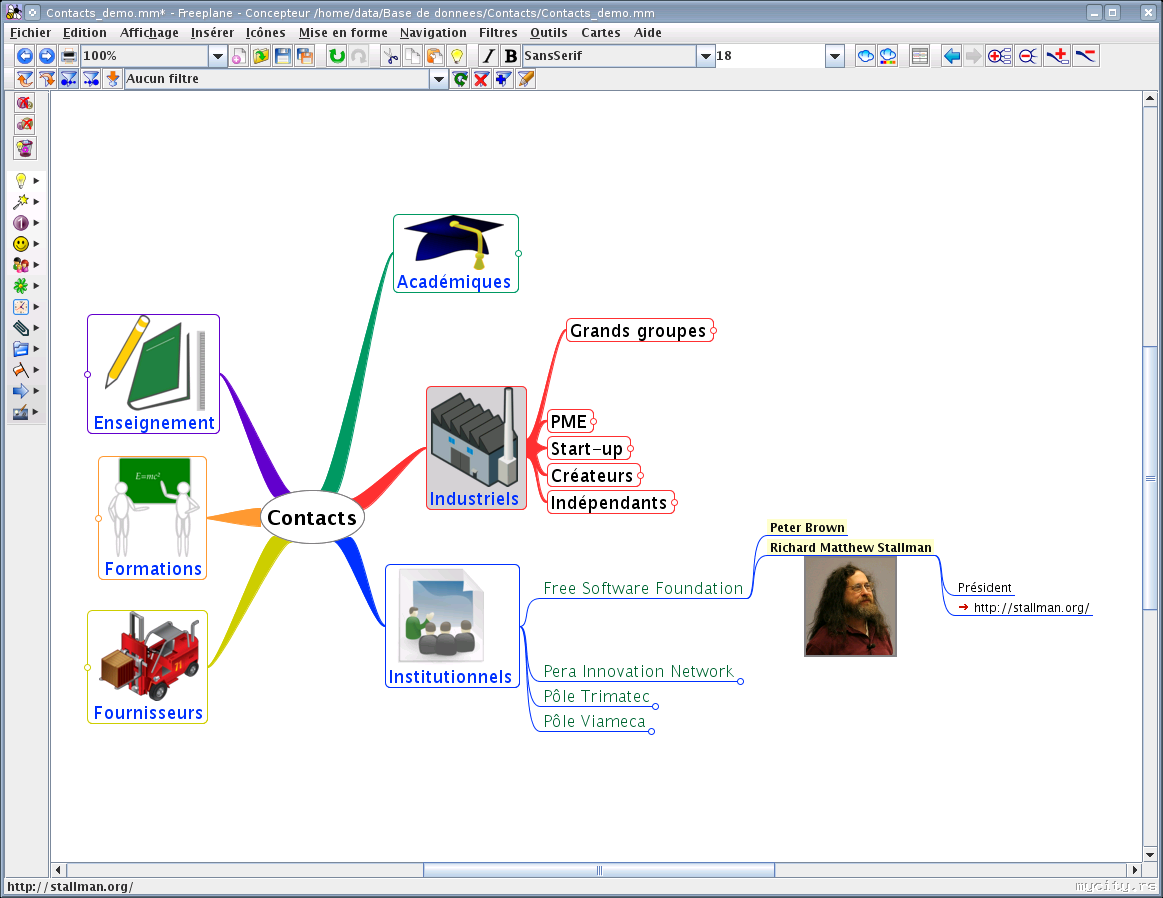
Task: Click the light bulb new-node toolbar icon
Action: click(457, 56)
